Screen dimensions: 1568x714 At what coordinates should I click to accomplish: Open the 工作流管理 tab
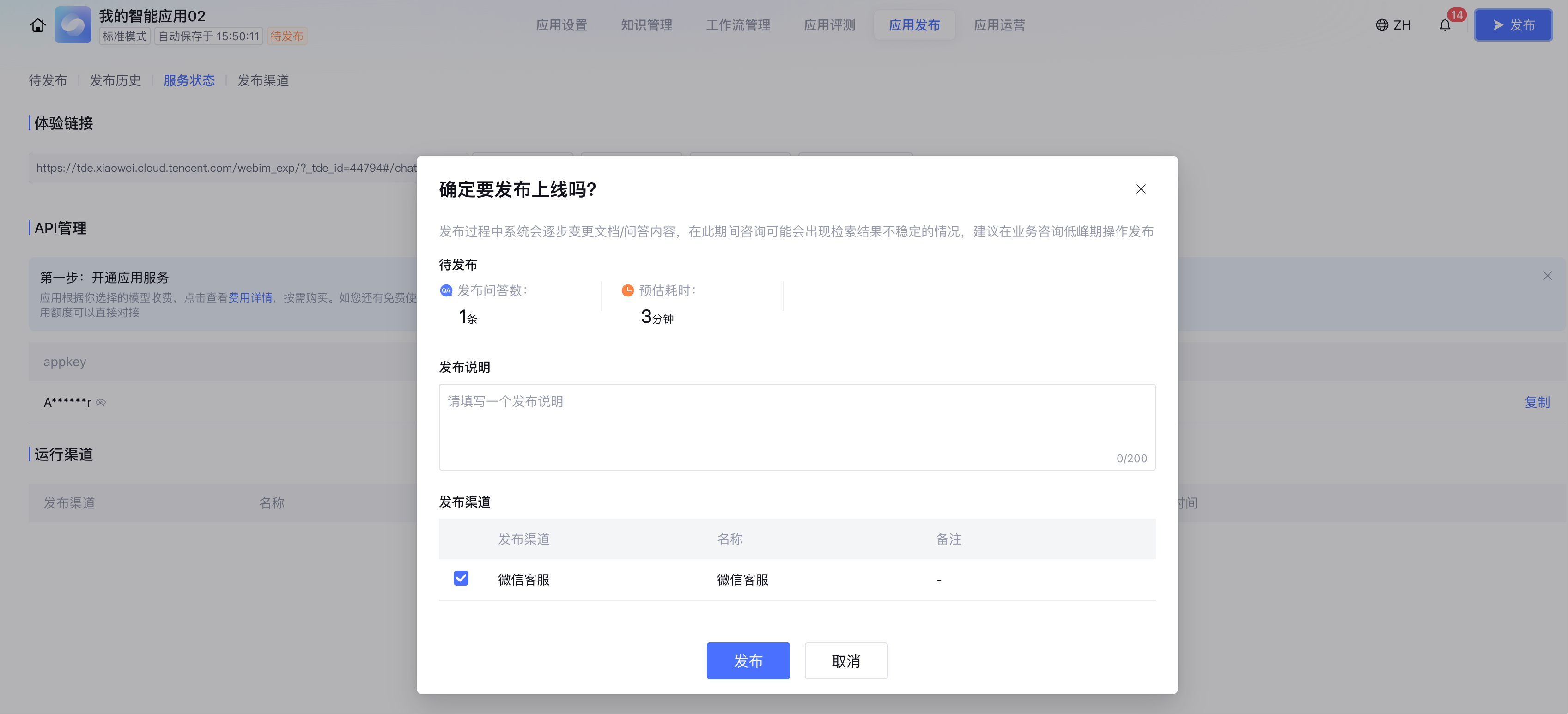[738, 25]
